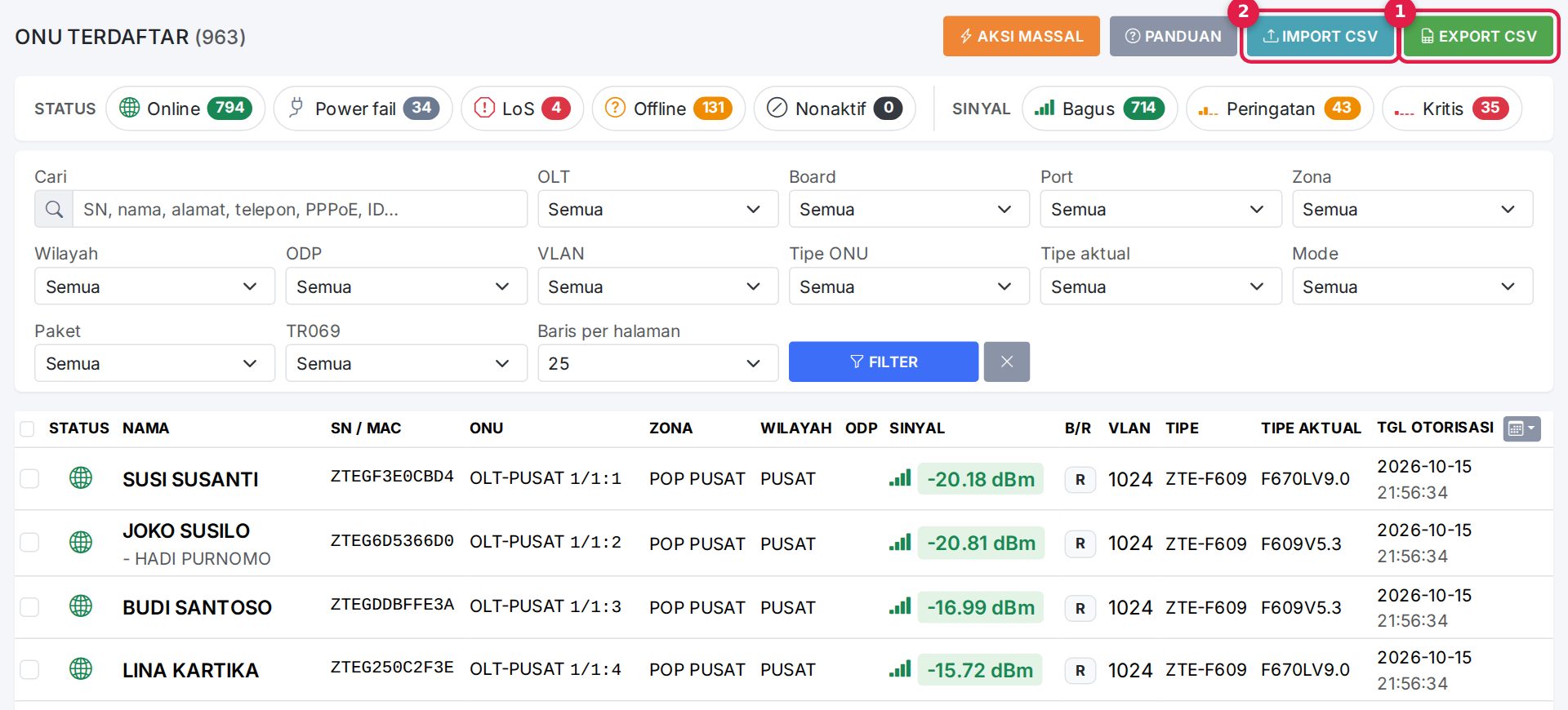Click the AKSI MASSAL button
The image size is (1568, 710).
(1021, 36)
